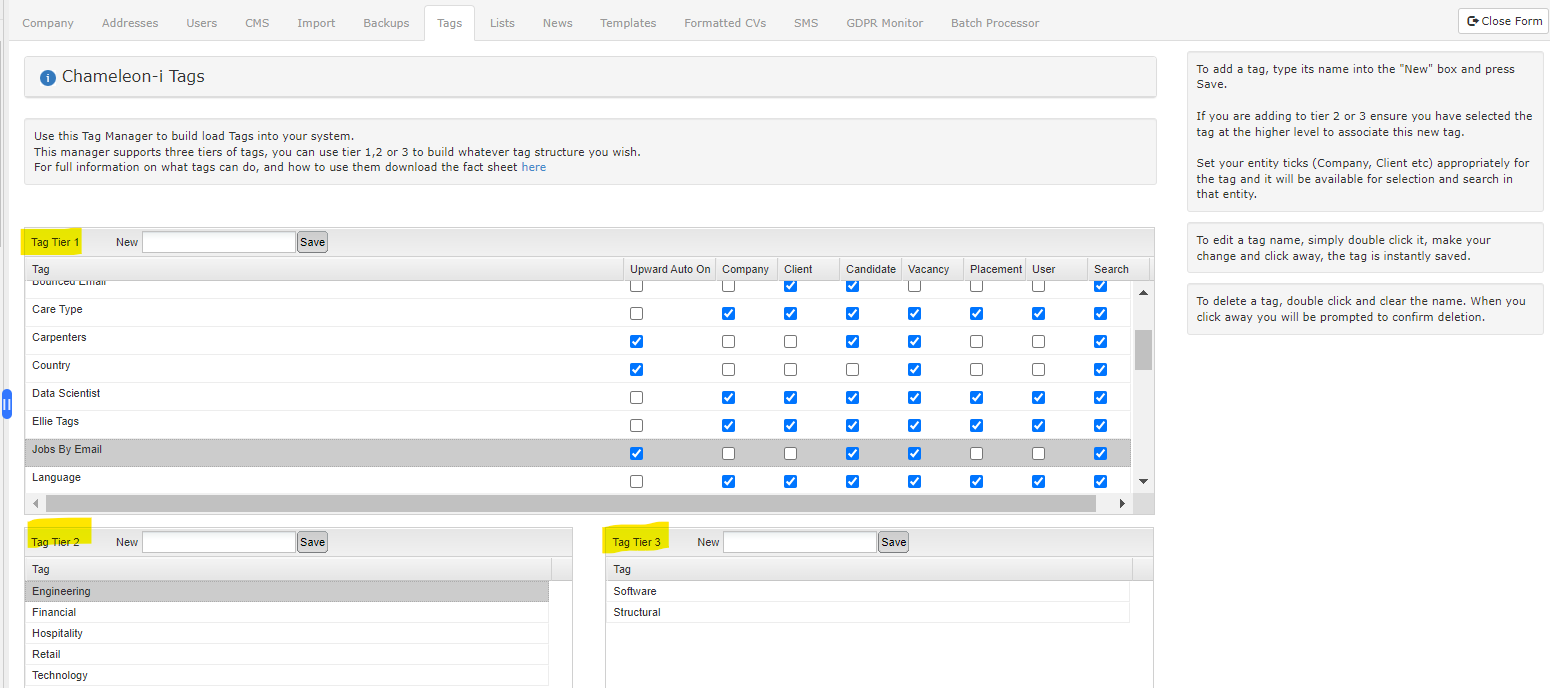Viewport: 1550px width, 688px height.
Task: Switch to the Addresses tab
Action: coord(130,23)
